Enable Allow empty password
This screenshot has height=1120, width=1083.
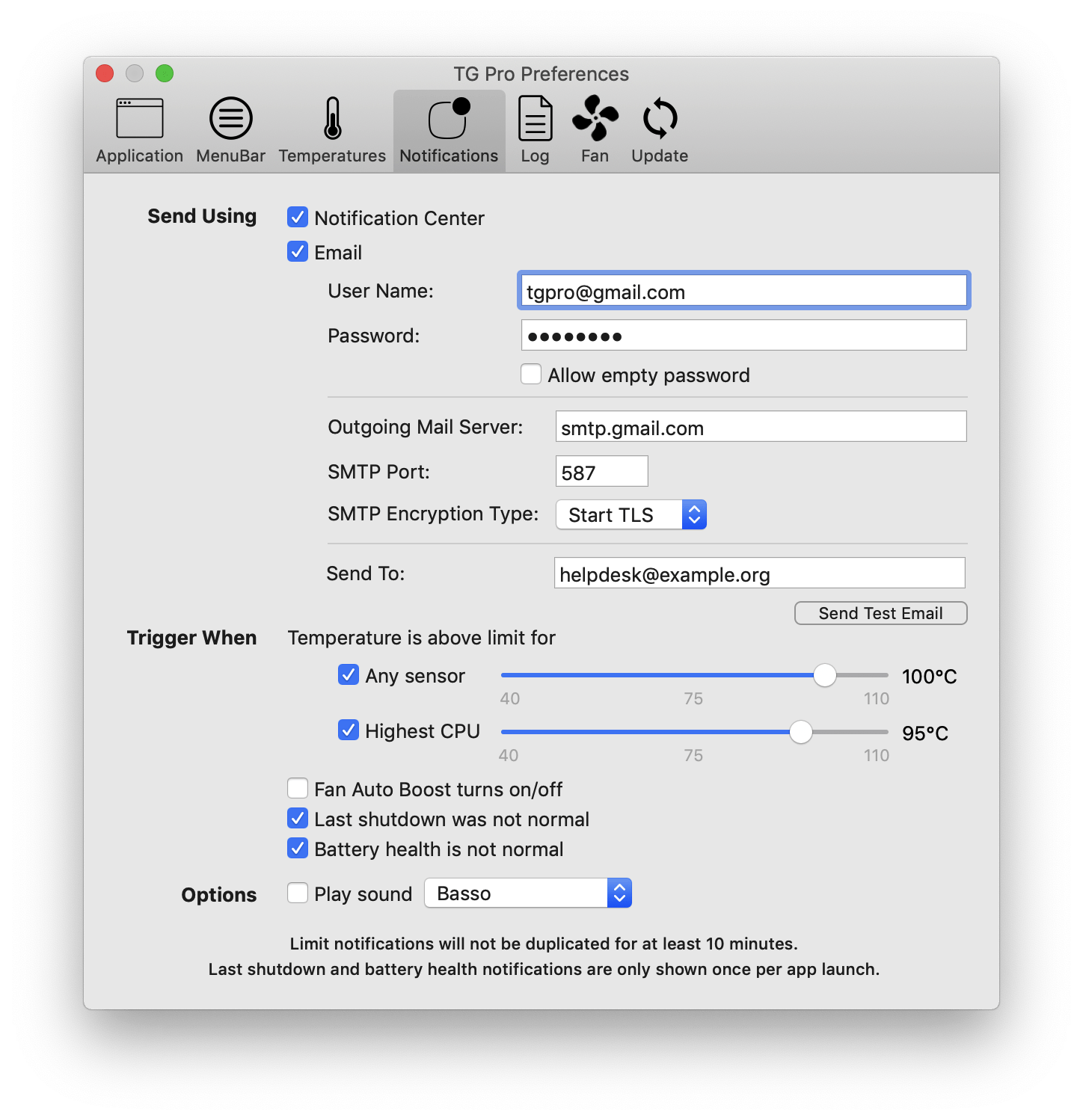531,375
